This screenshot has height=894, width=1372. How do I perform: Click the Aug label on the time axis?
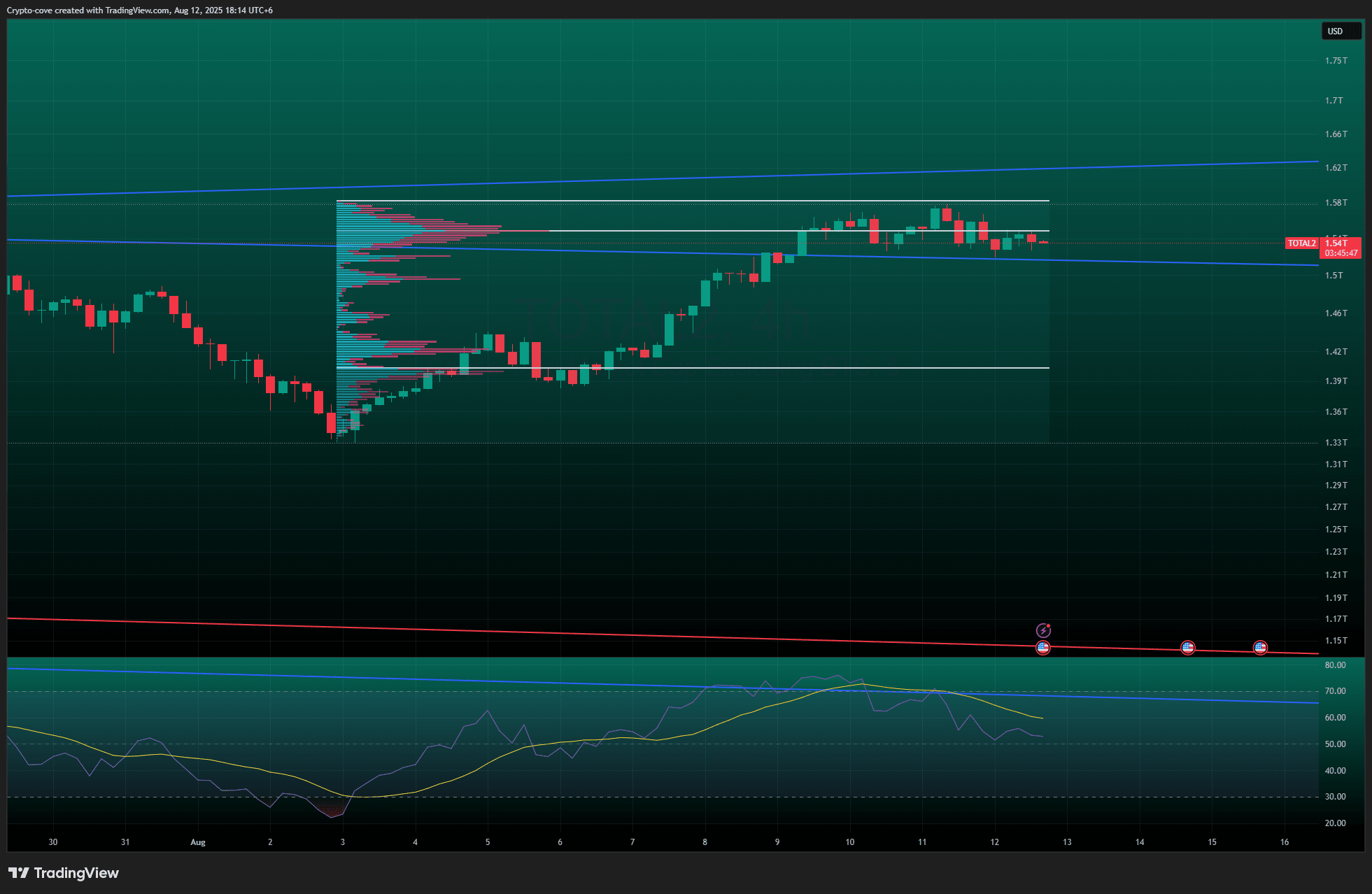pos(198,842)
